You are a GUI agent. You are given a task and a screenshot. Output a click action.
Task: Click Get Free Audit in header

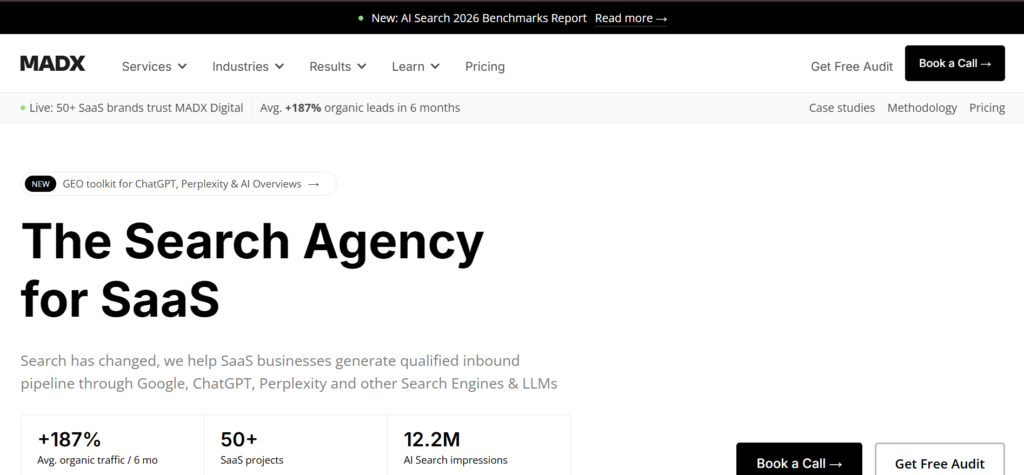coord(852,67)
